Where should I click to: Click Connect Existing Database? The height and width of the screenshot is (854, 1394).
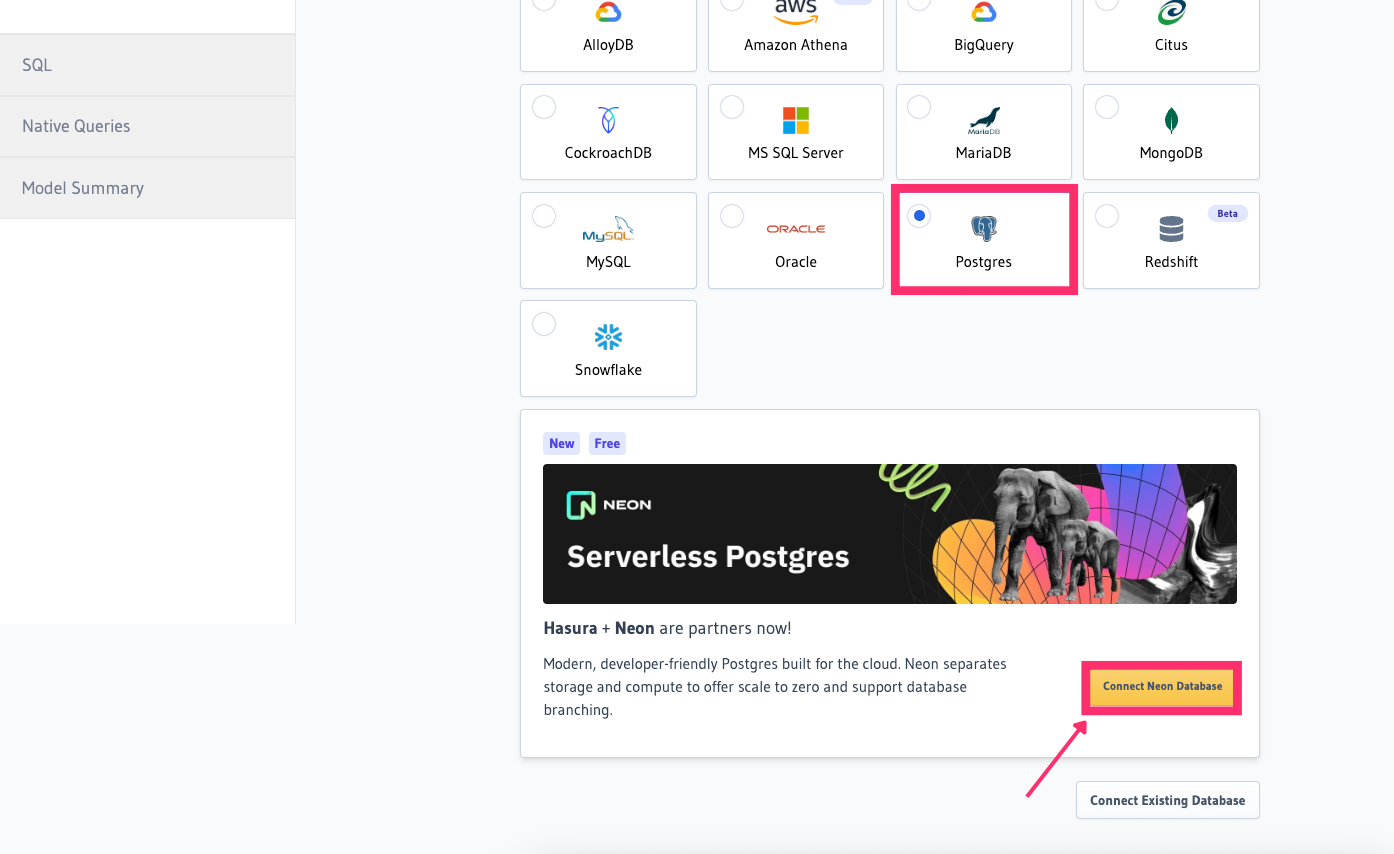pyautogui.click(x=1167, y=800)
